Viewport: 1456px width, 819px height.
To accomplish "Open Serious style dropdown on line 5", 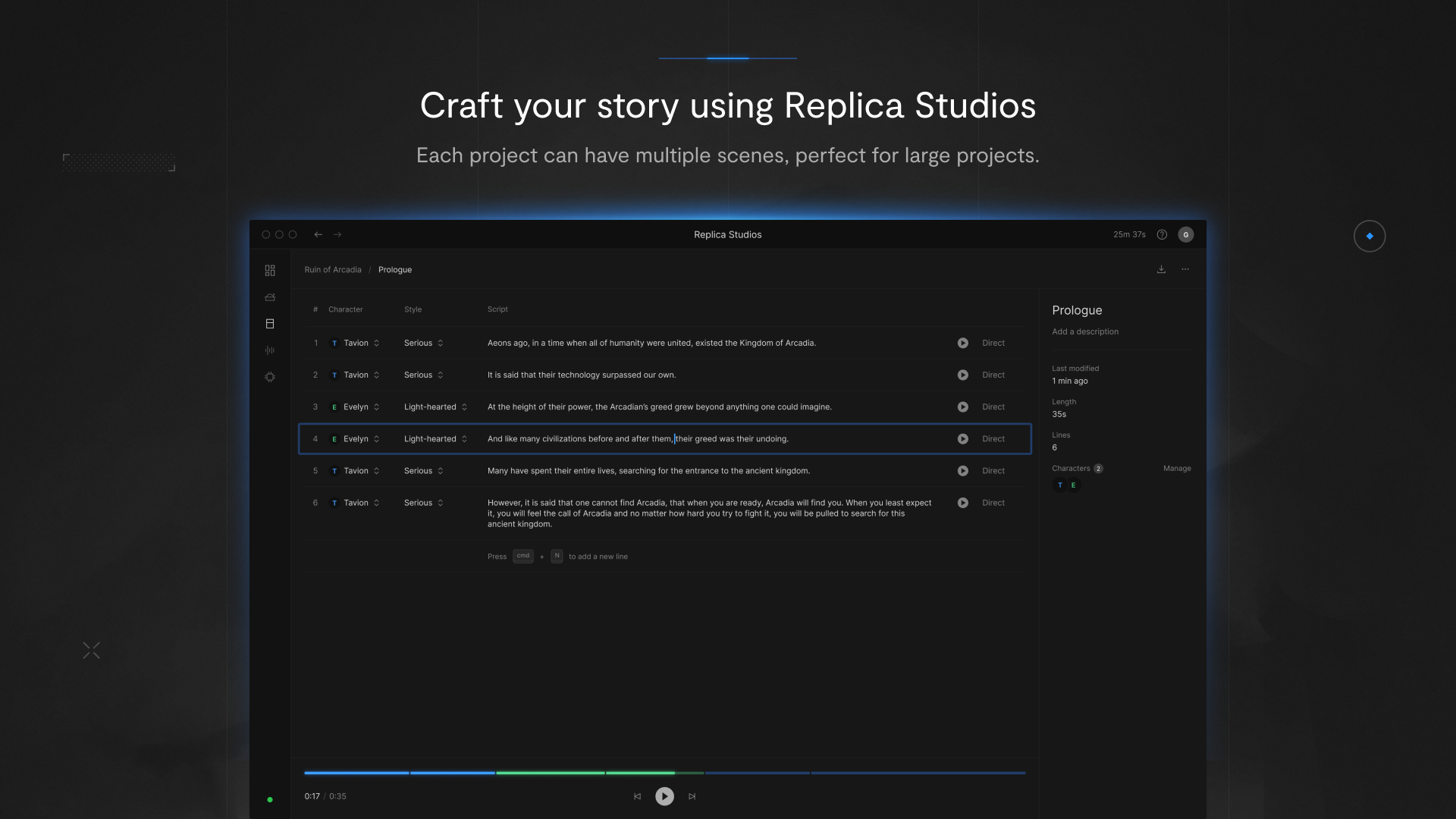I will click(x=424, y=471).
